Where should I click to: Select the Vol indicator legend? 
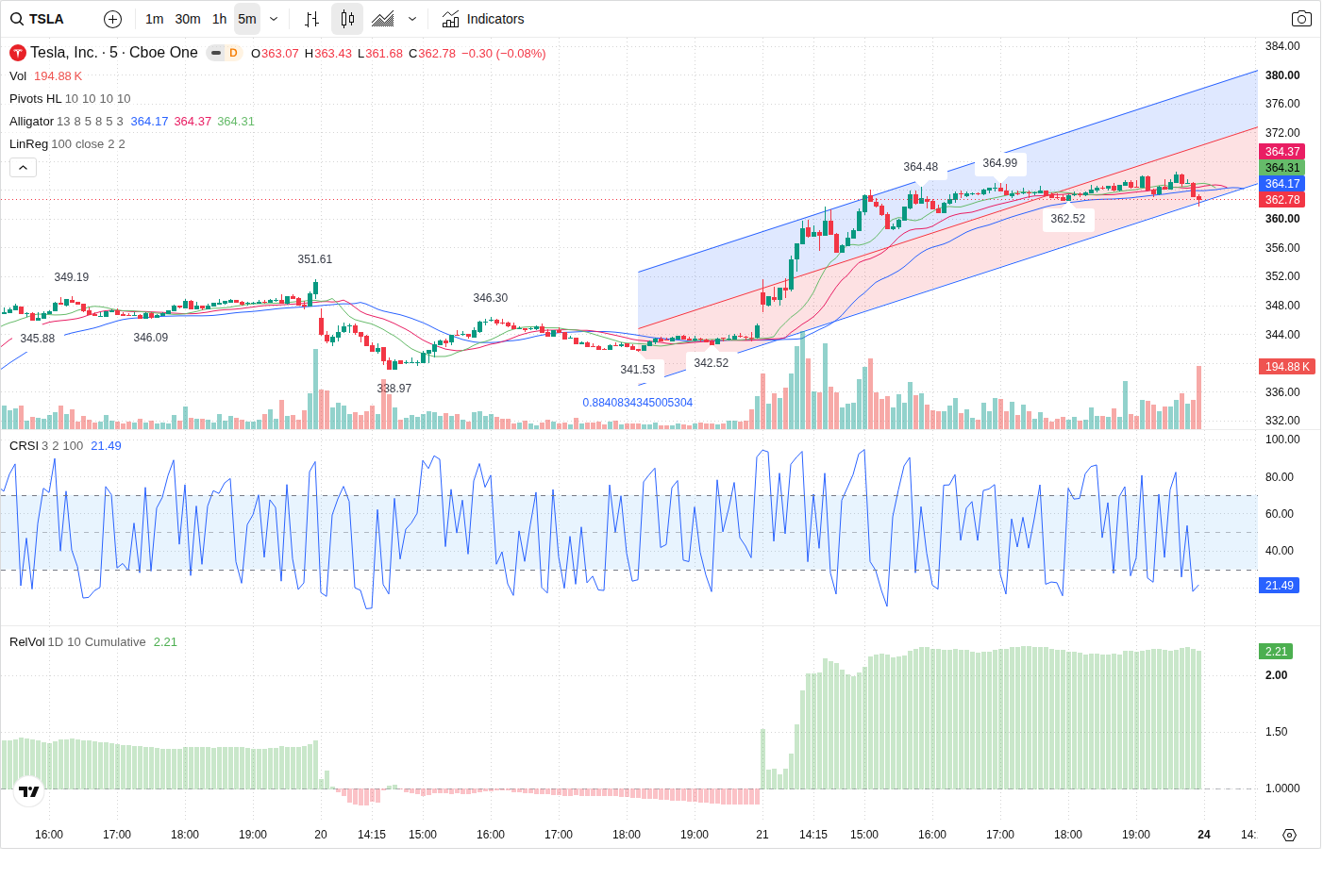click(18, 76)
